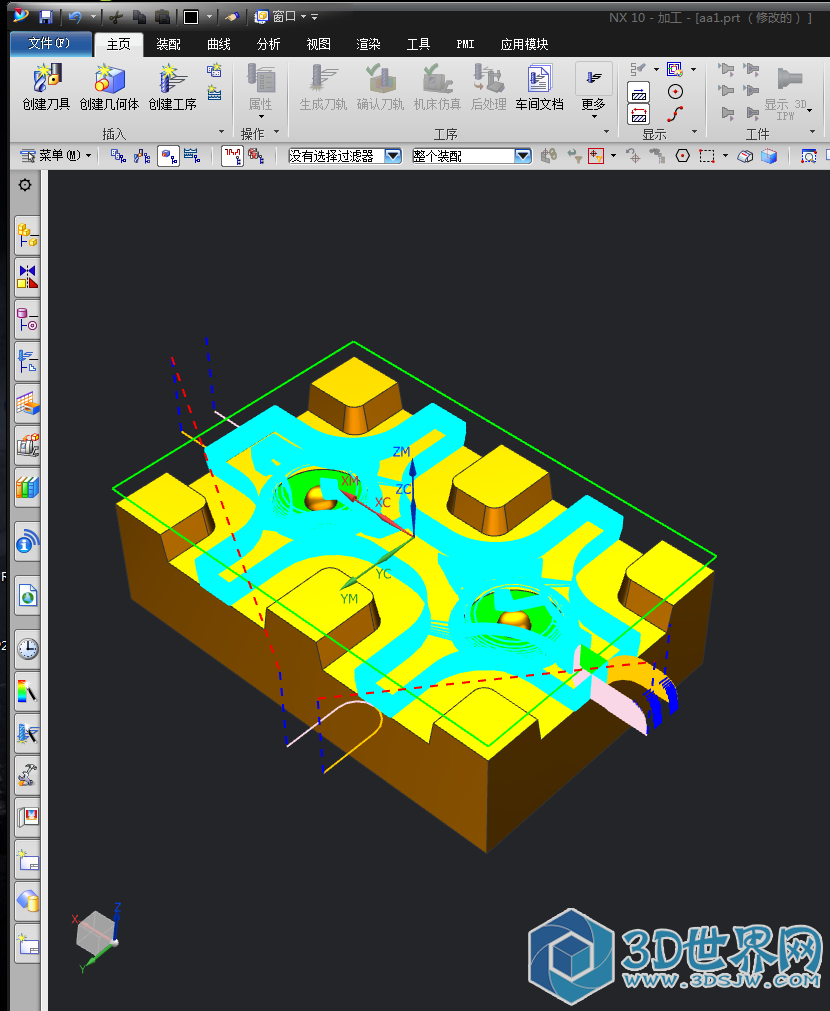Expand the More (更多) gallery

tap(593, 90)
